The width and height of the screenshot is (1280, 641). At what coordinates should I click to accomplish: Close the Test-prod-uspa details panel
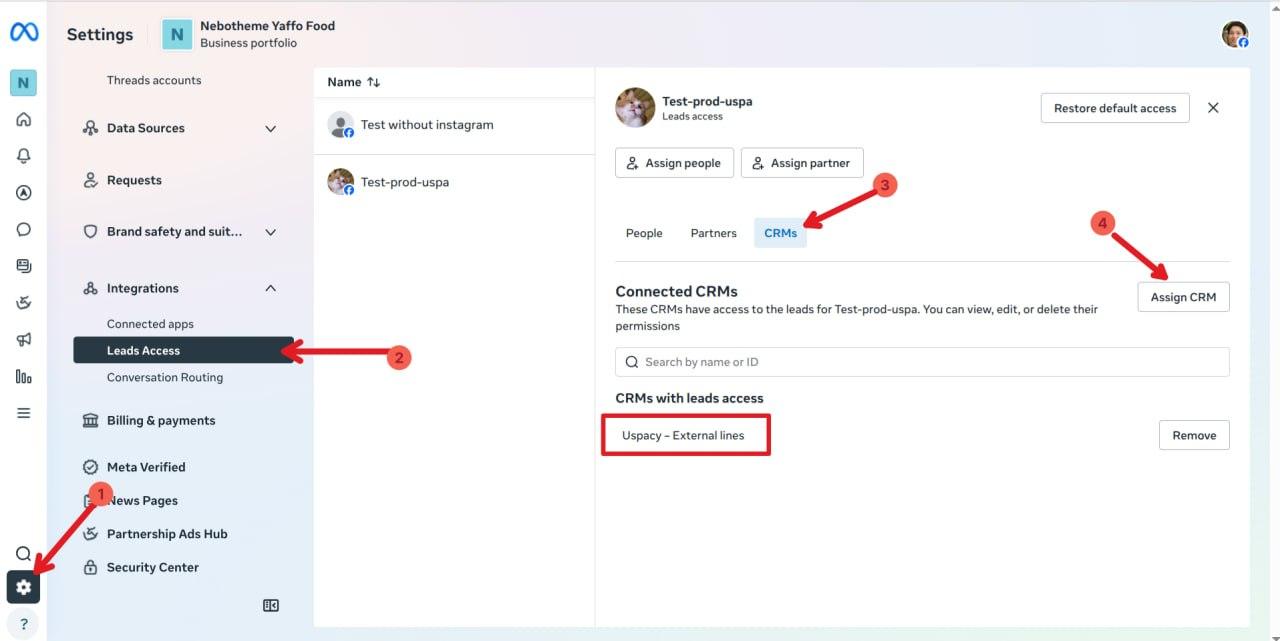[1213, 108]
